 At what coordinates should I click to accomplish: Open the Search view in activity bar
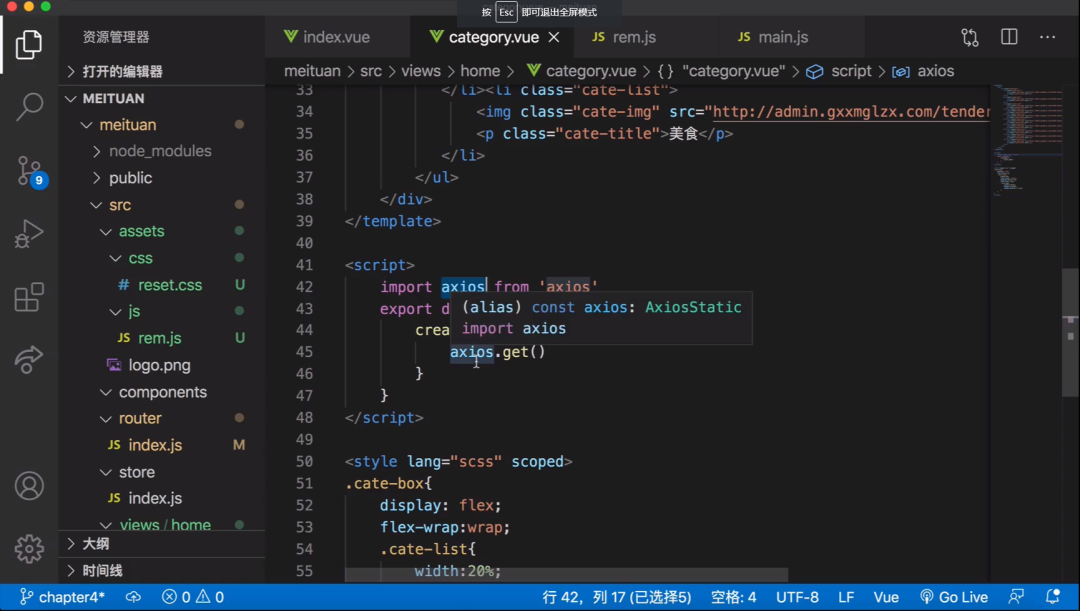click(x=29, y=107)
